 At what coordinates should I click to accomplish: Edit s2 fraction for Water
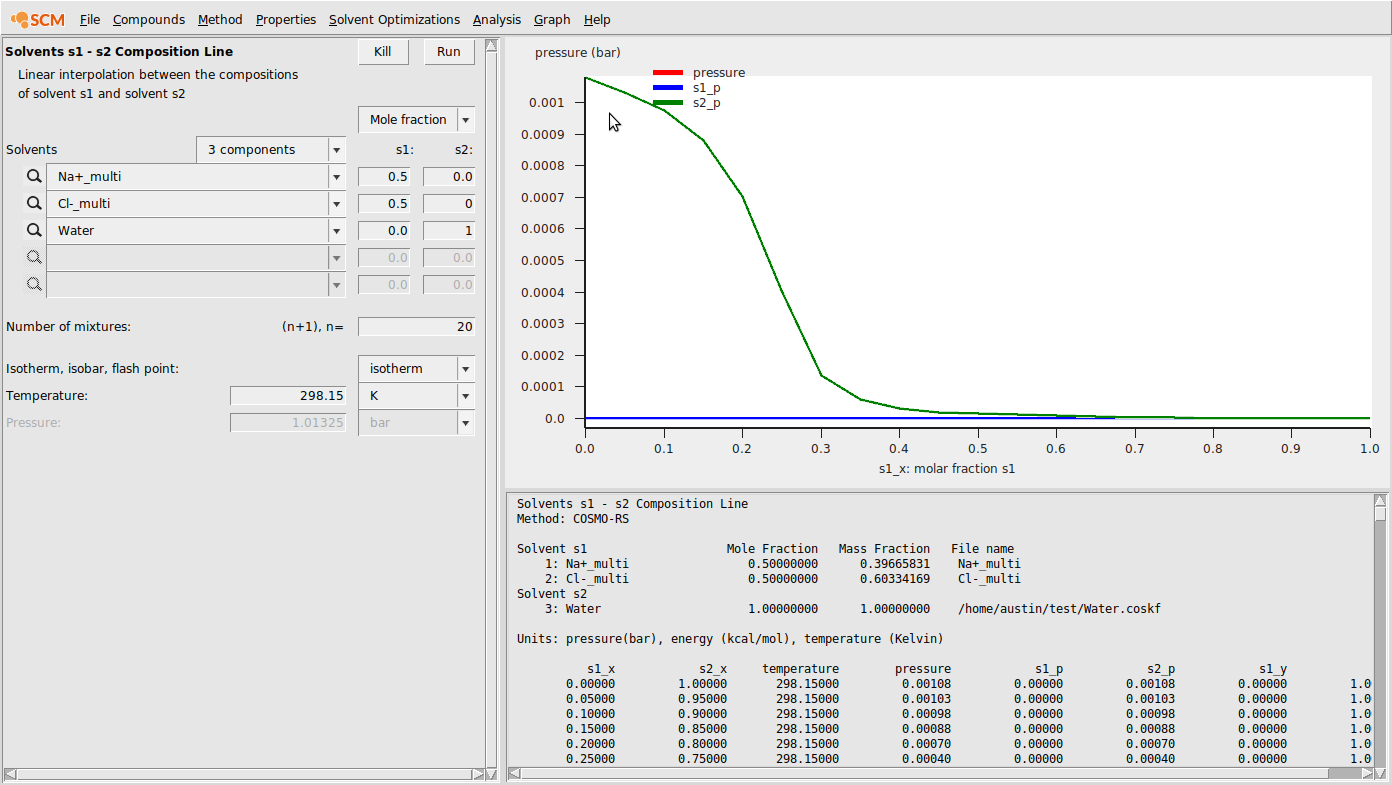[449, 231]
